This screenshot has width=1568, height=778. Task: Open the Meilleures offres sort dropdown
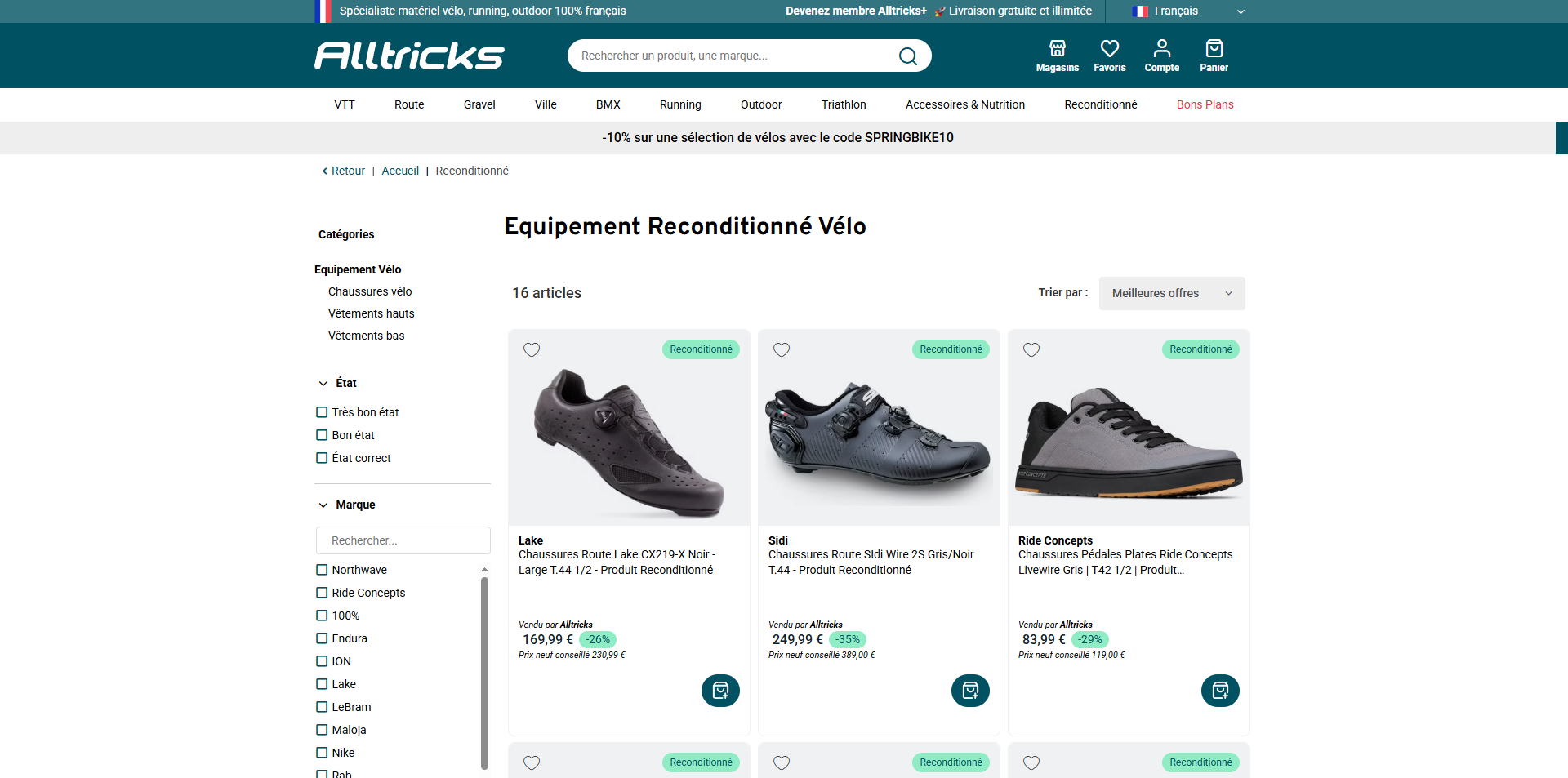[x=1172, y=293]
